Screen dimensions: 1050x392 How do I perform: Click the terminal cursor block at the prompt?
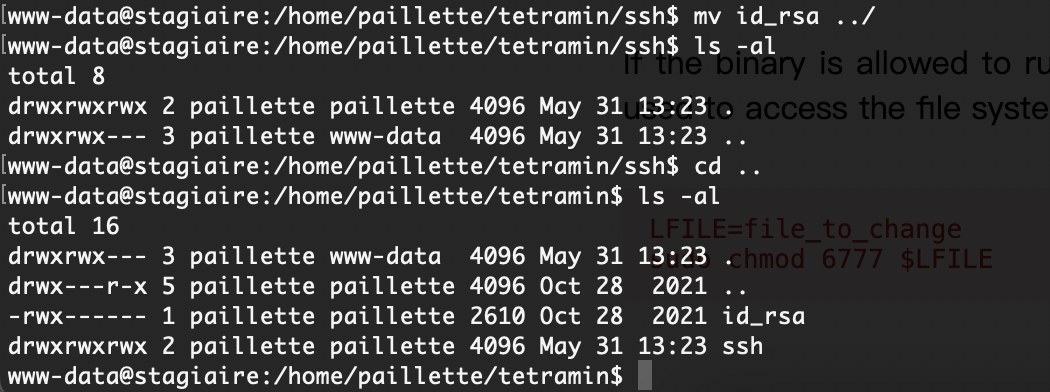pyautogui.click(x=644, y=375)
